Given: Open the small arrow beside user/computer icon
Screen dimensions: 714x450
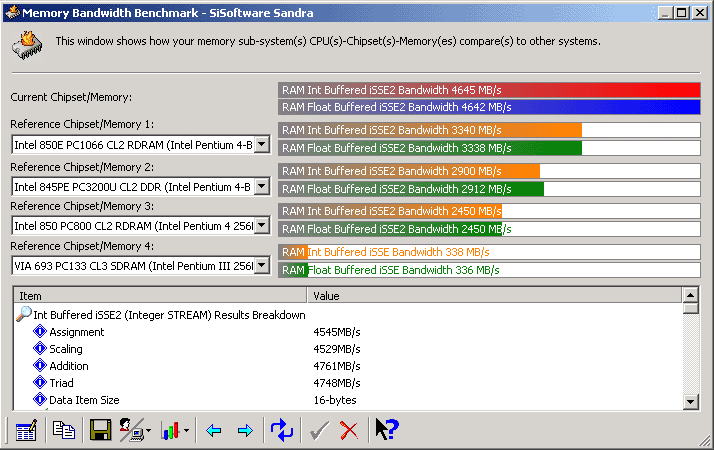Looking at the screenshot, I should [148, 430].
